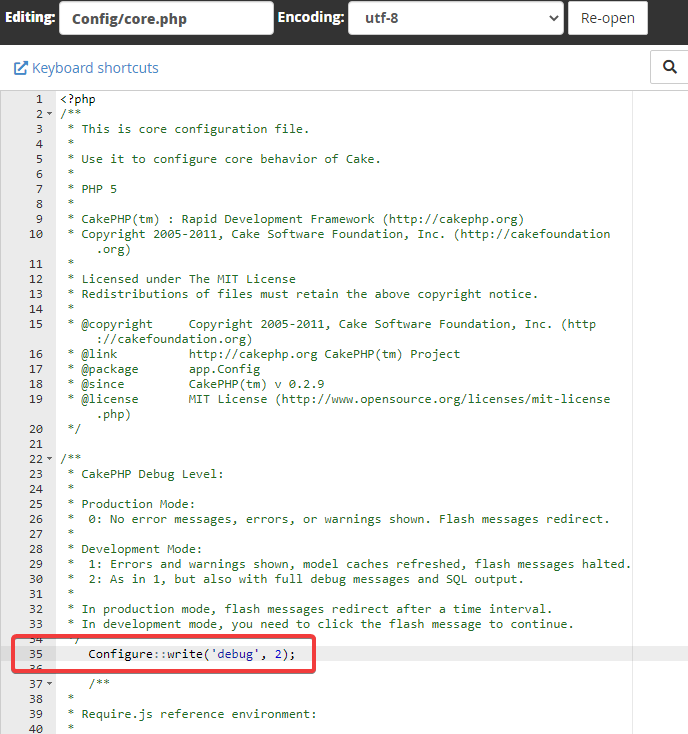Click line number 19 in the gutter
688x734 pixels.
click(36, 399)
